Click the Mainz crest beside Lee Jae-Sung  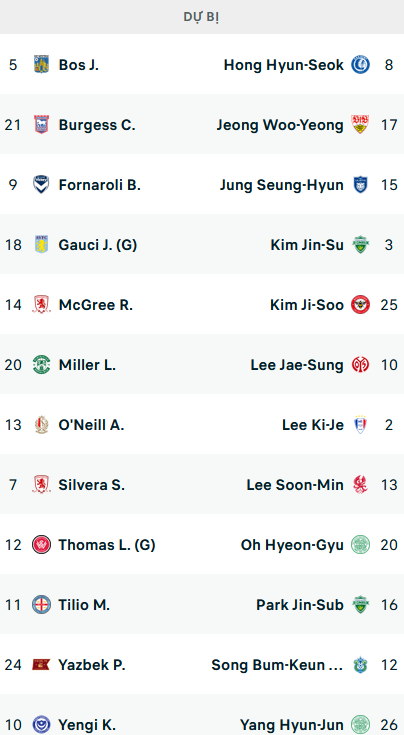[x=360, y=364]
